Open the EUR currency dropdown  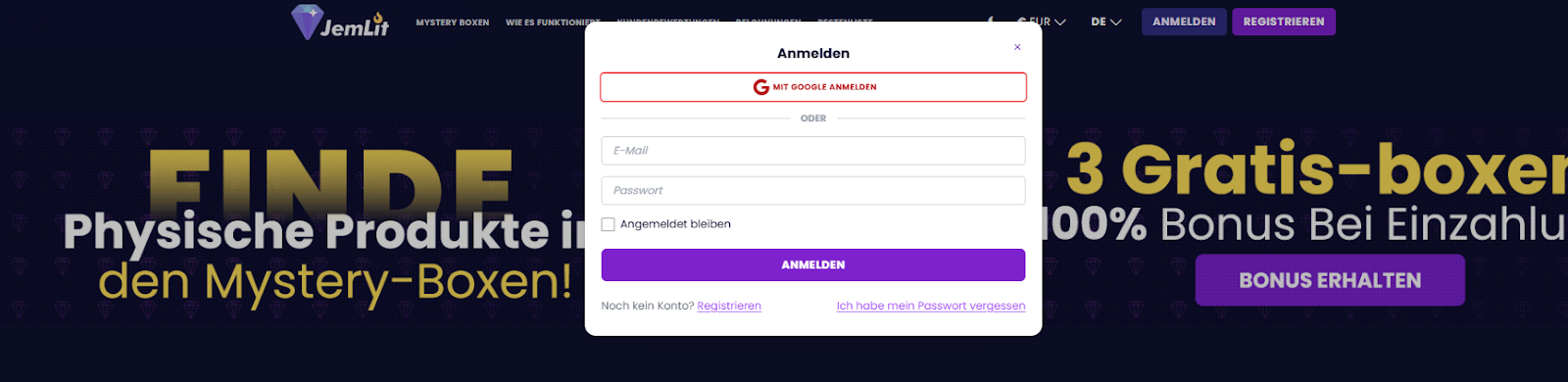[1042, 22]
